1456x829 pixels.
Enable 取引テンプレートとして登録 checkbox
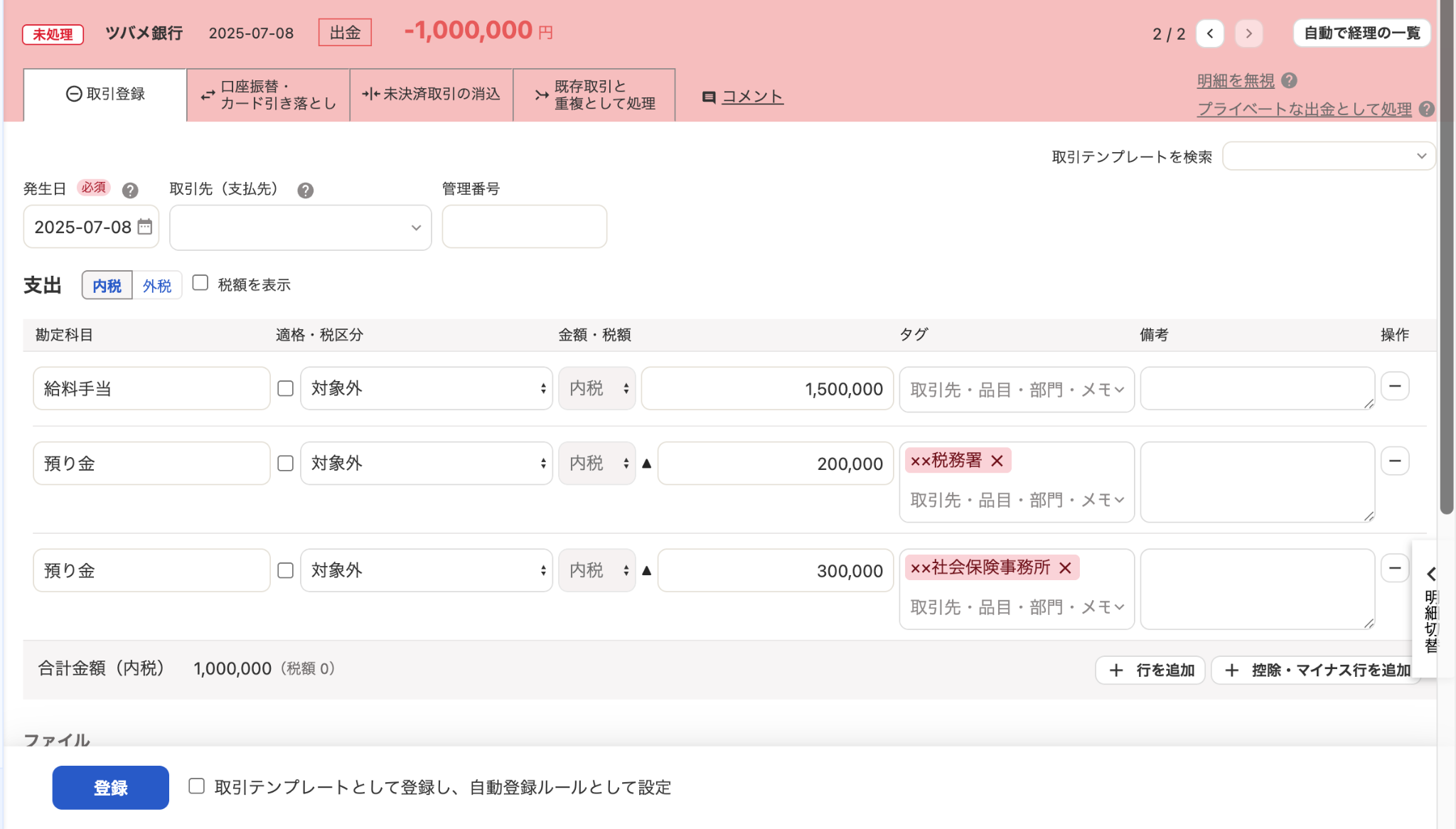pyautogui.click(x=197, y=786)
